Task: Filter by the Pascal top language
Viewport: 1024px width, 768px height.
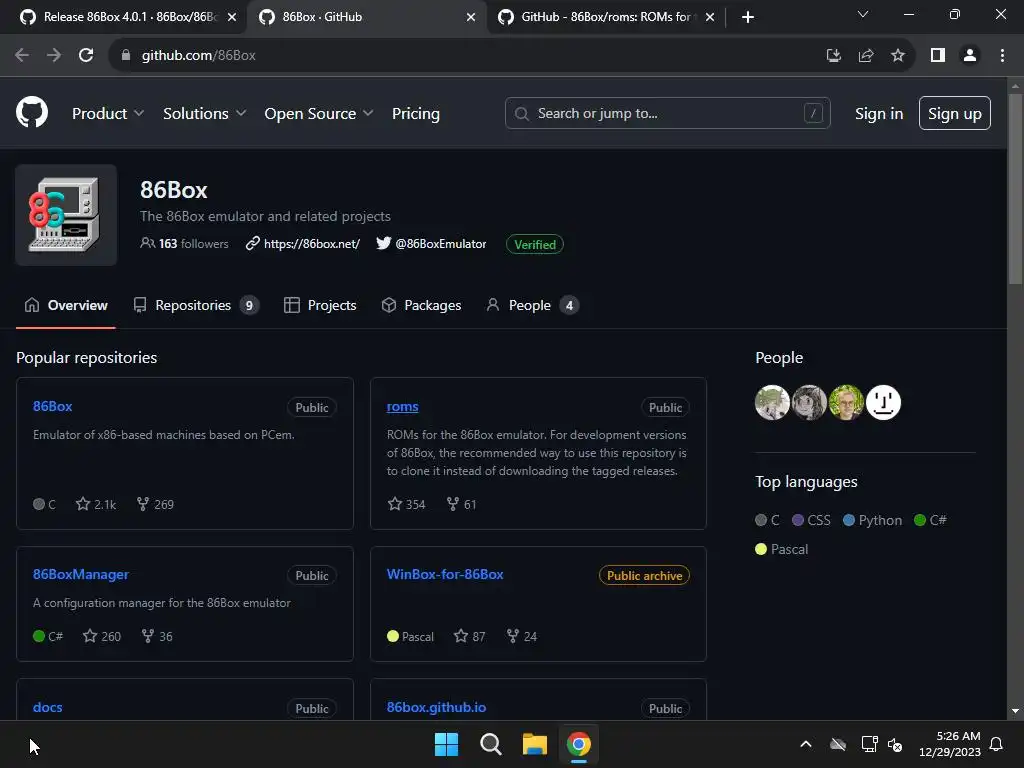Action: pyautogui.click(x=782, y=549)
